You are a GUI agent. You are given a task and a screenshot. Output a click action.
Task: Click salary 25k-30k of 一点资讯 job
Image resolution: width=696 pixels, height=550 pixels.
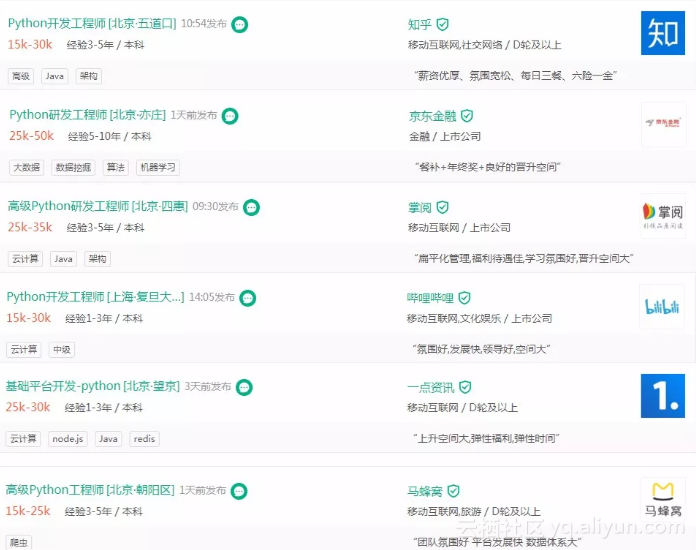28,407
